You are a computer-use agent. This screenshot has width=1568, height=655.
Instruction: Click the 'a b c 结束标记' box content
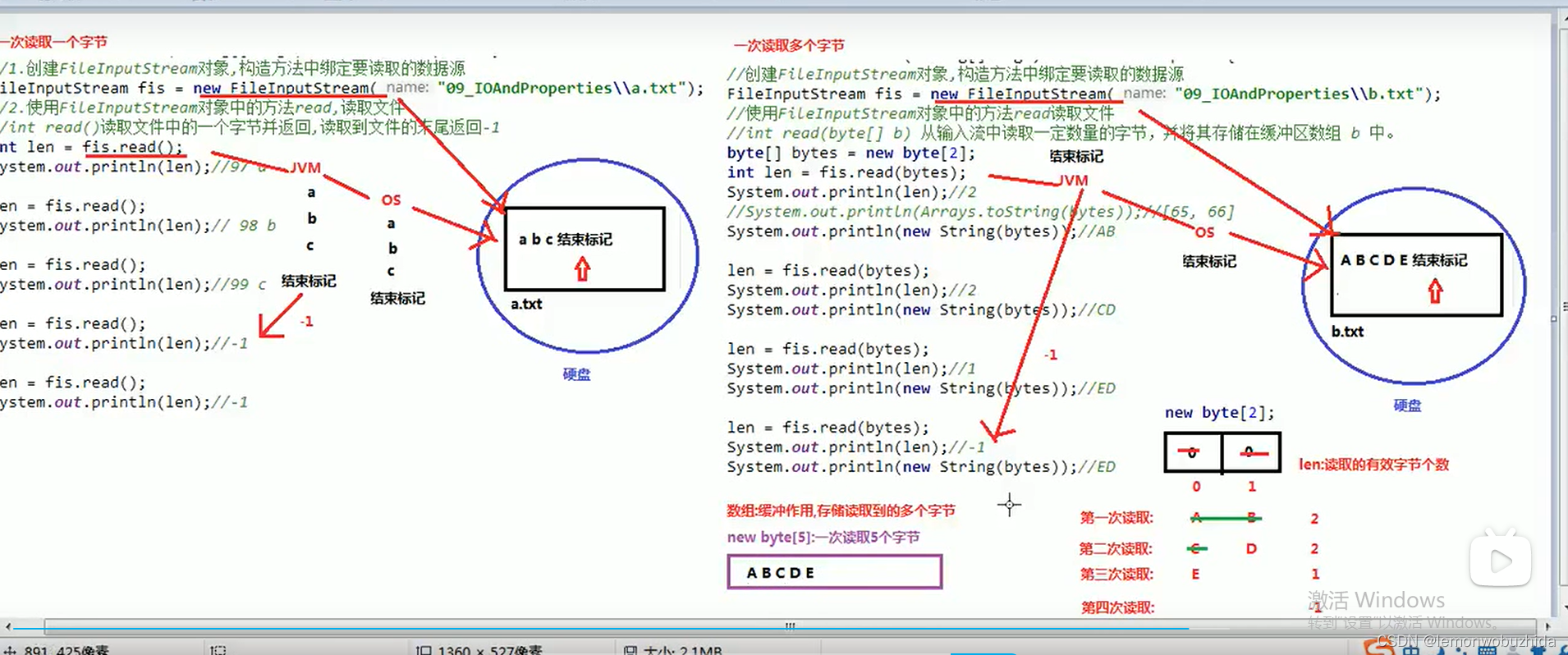click(566, 240)
